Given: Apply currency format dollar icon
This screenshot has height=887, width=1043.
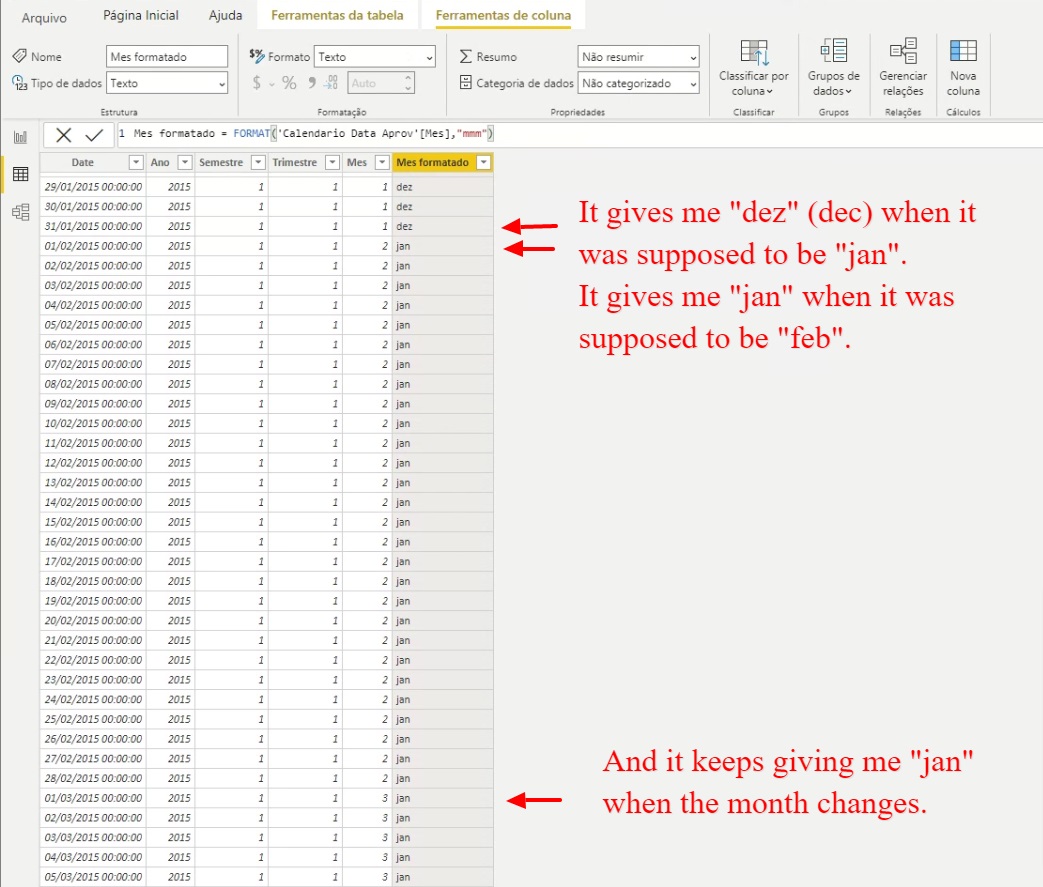Looking at the screenshot, I should tap(257, 83).
